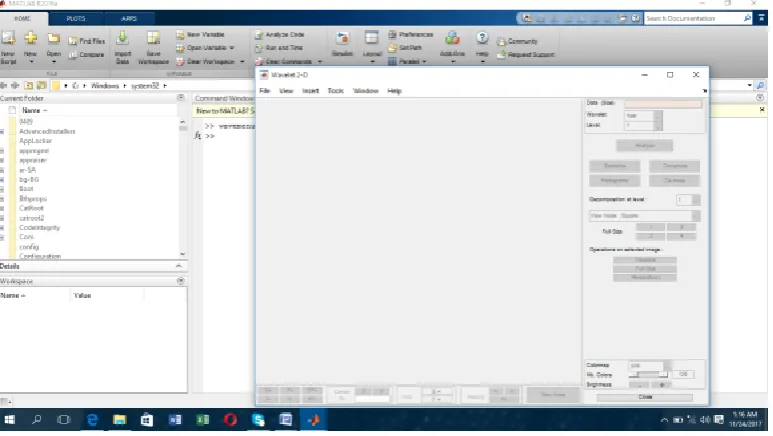Open the Add-Ons icon
The width and height of the screenshot is (773, 436).
pos(452,38)
